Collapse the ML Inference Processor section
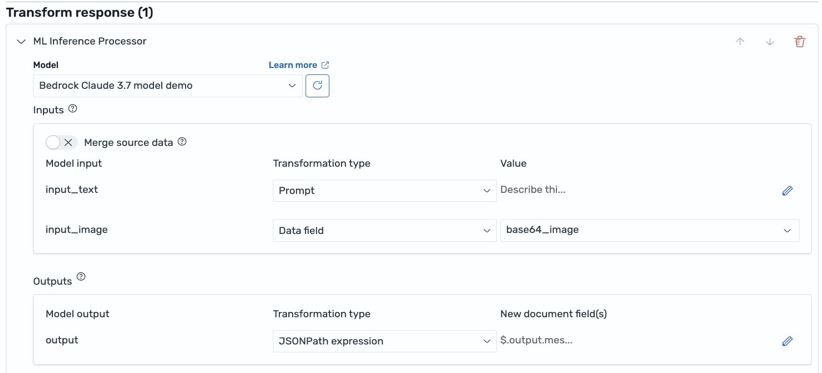Image resolution: width=822 pixels, height=373 pixels. [21, 41]
